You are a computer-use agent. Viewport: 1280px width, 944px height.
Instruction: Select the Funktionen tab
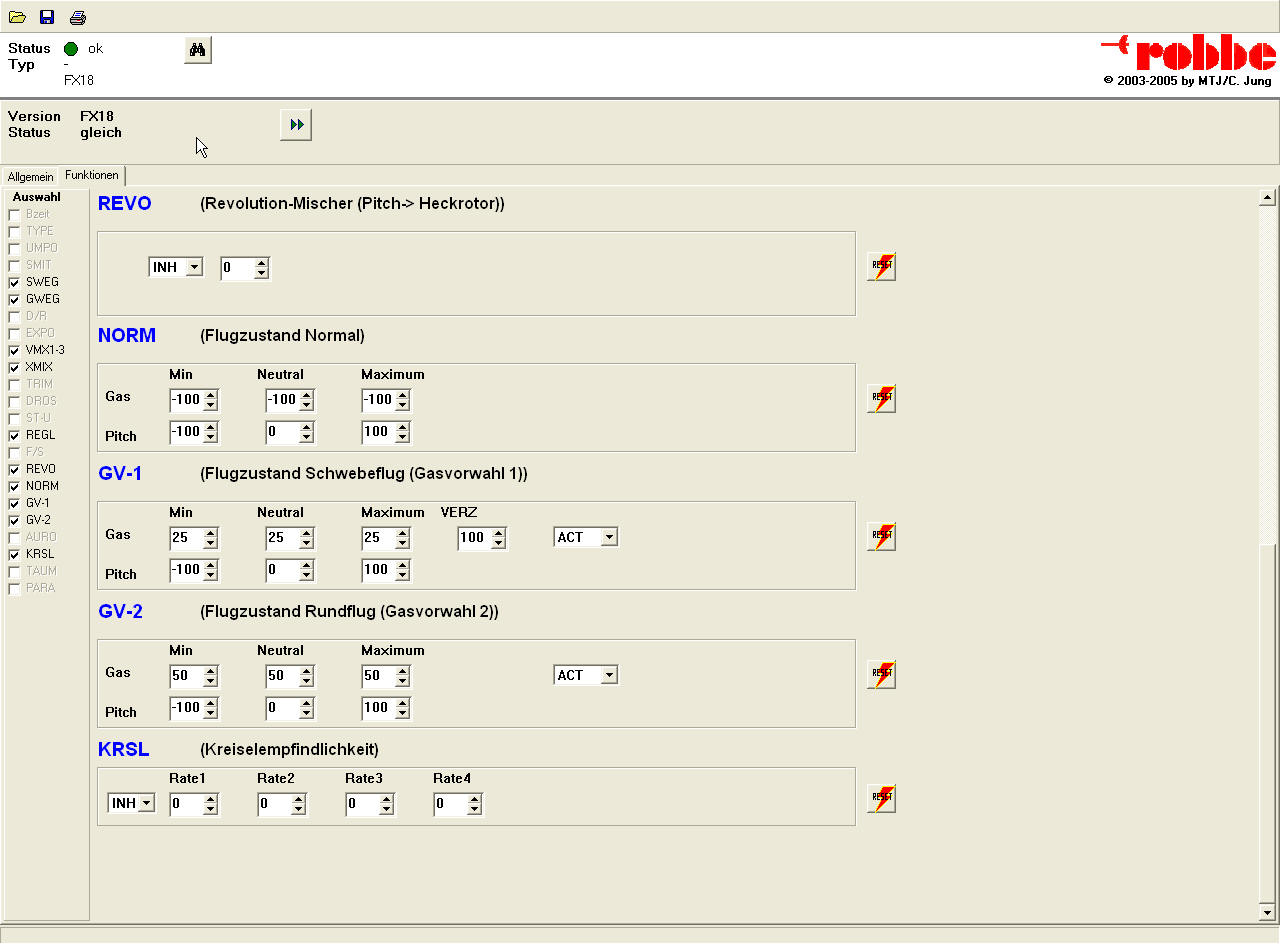pyautogui.click(x=91, y=175)
